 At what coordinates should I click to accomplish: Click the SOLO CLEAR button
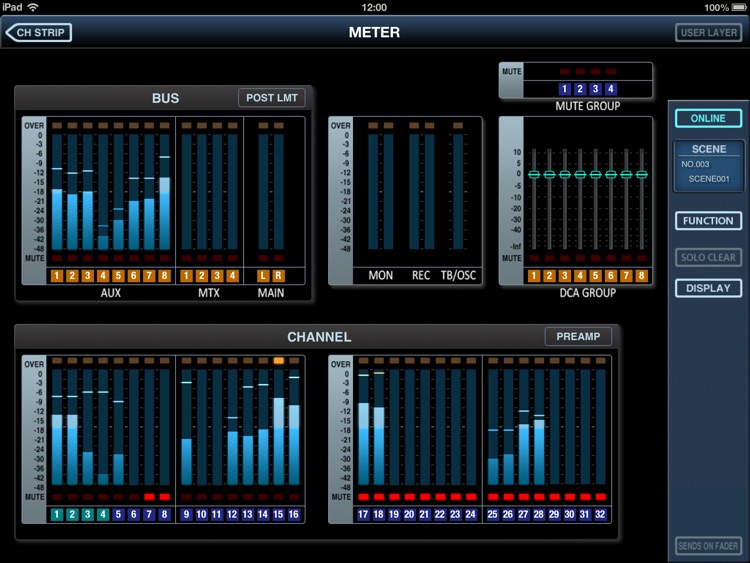pyautogui.click(x=708, y=257)
